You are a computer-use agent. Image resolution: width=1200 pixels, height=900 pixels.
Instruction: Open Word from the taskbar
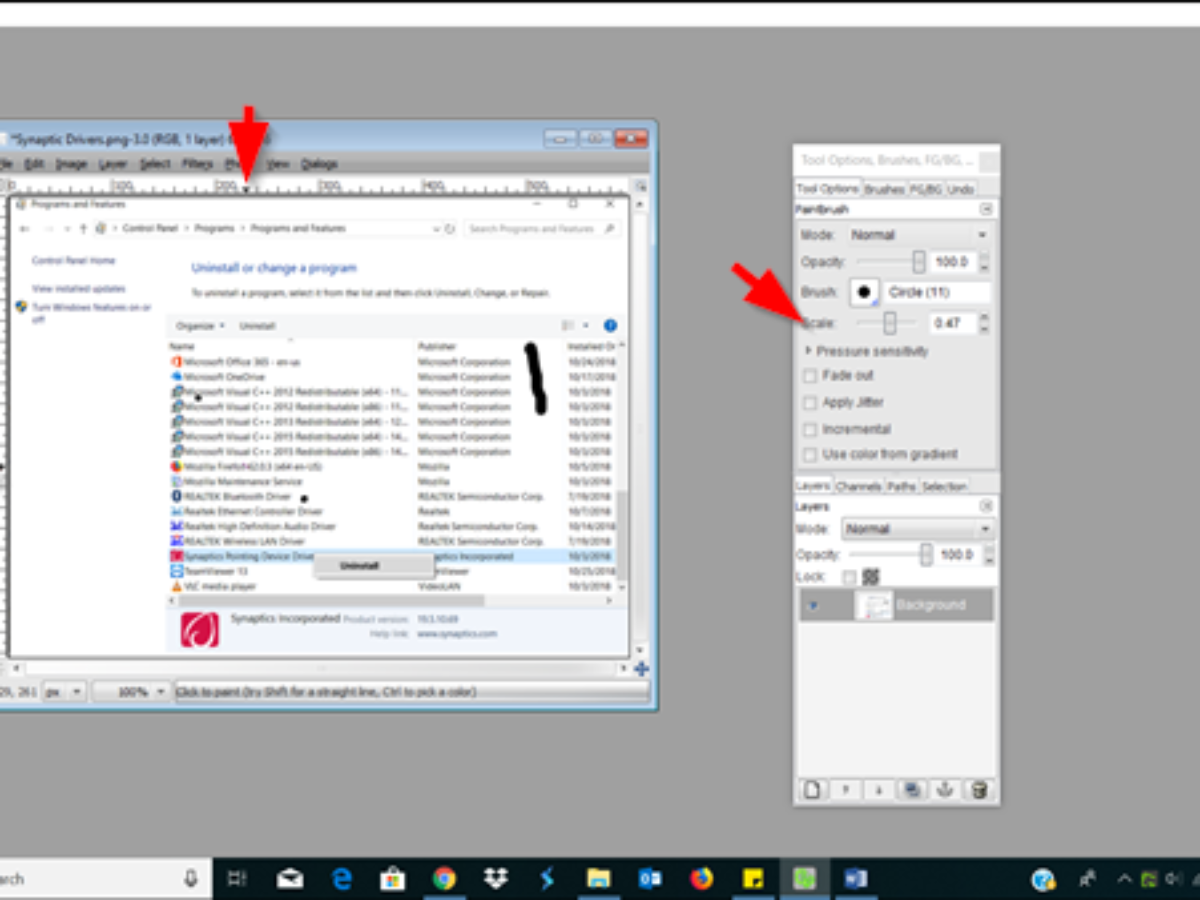click(855, 879)
